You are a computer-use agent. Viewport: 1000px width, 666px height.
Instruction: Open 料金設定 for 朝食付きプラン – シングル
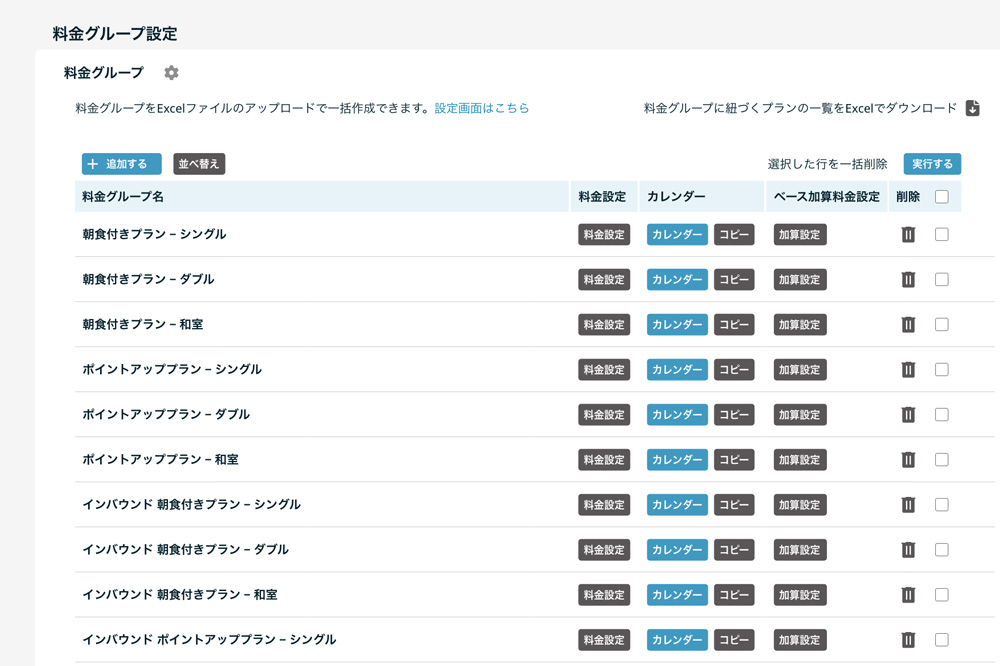[x=604, y=235]
